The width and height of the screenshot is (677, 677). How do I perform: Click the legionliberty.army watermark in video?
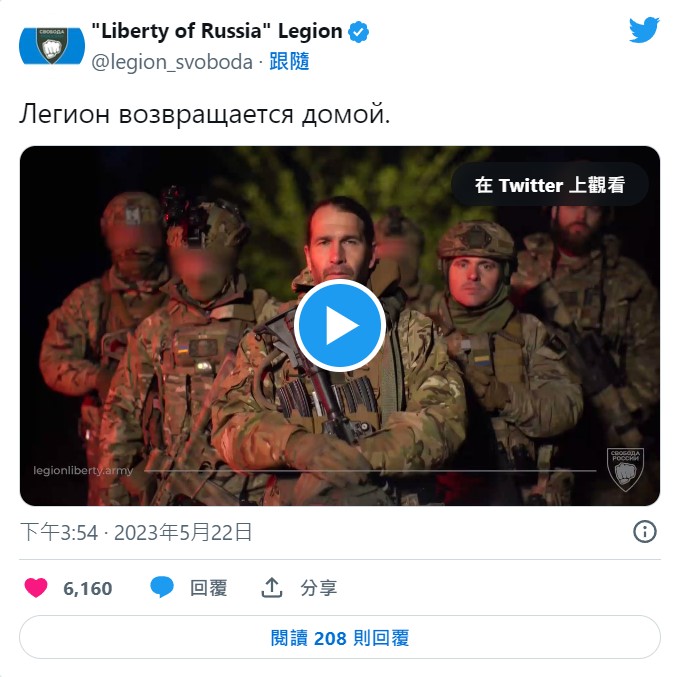83,470
